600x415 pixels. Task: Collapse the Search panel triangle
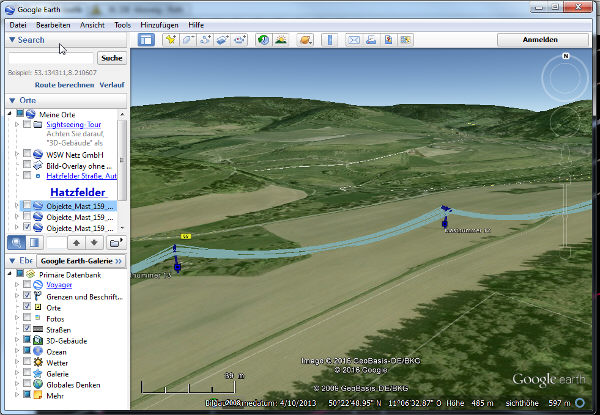pyautogui.click(x=12, y=40)
